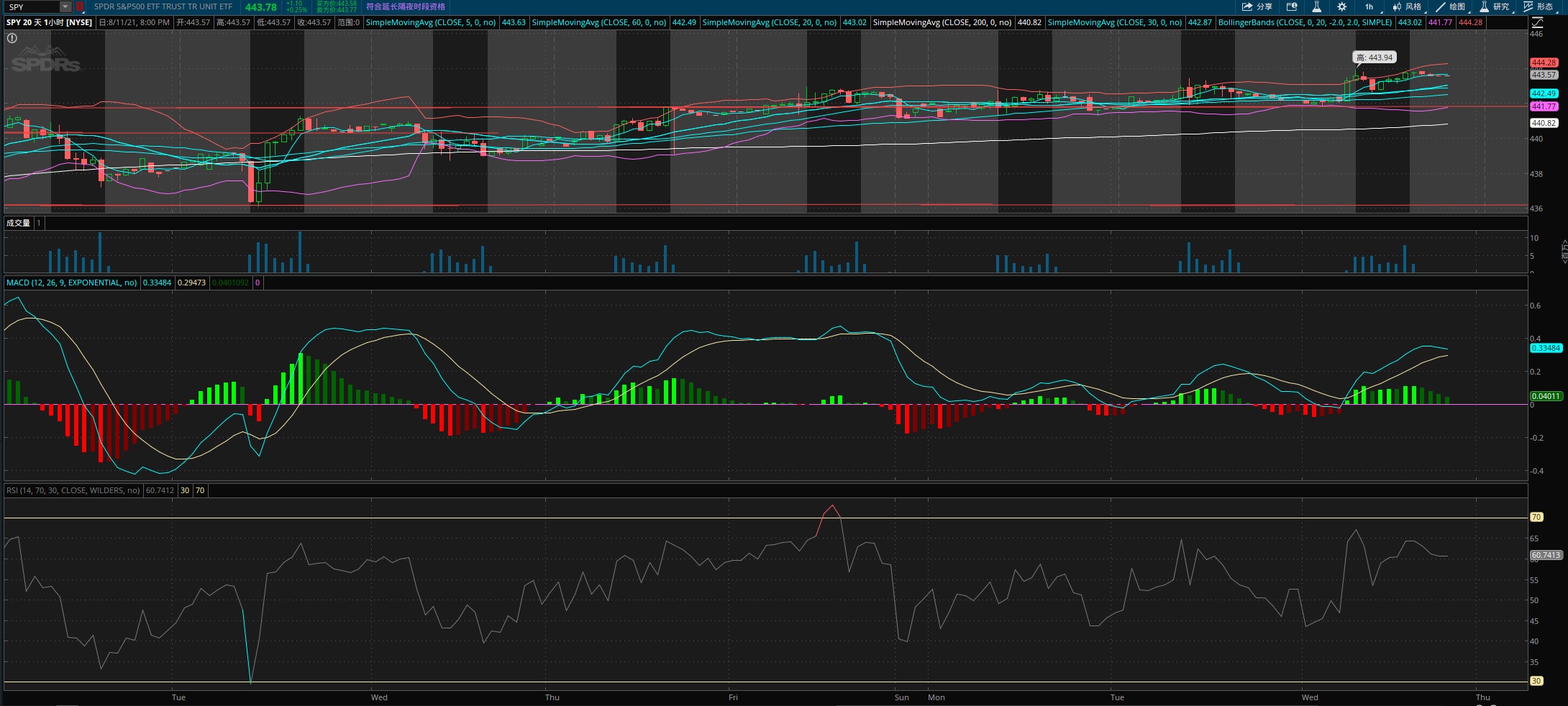The width and height of the screenshot is (1568, 706).
Task: Click the chart alert flag icon
Action: point(1292,6)
